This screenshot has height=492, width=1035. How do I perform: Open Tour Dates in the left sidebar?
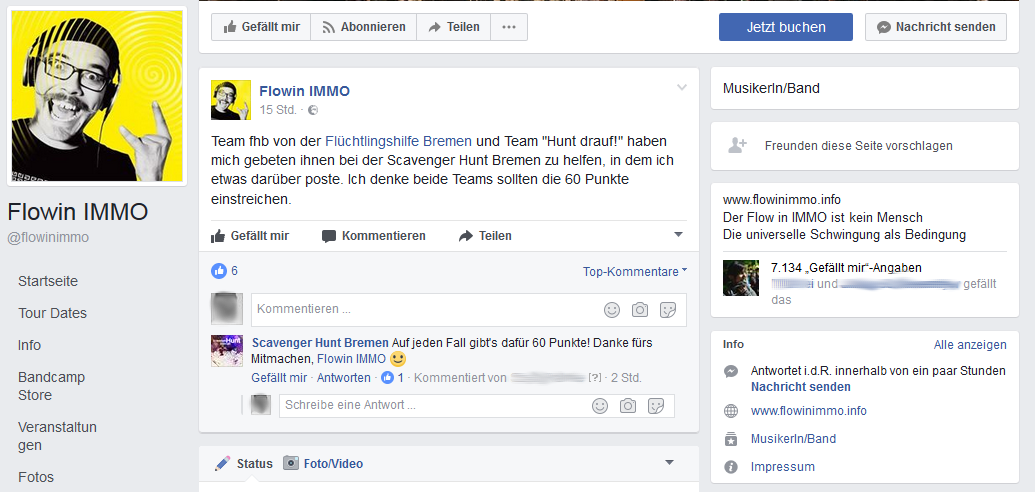click(x=52, y=313)
